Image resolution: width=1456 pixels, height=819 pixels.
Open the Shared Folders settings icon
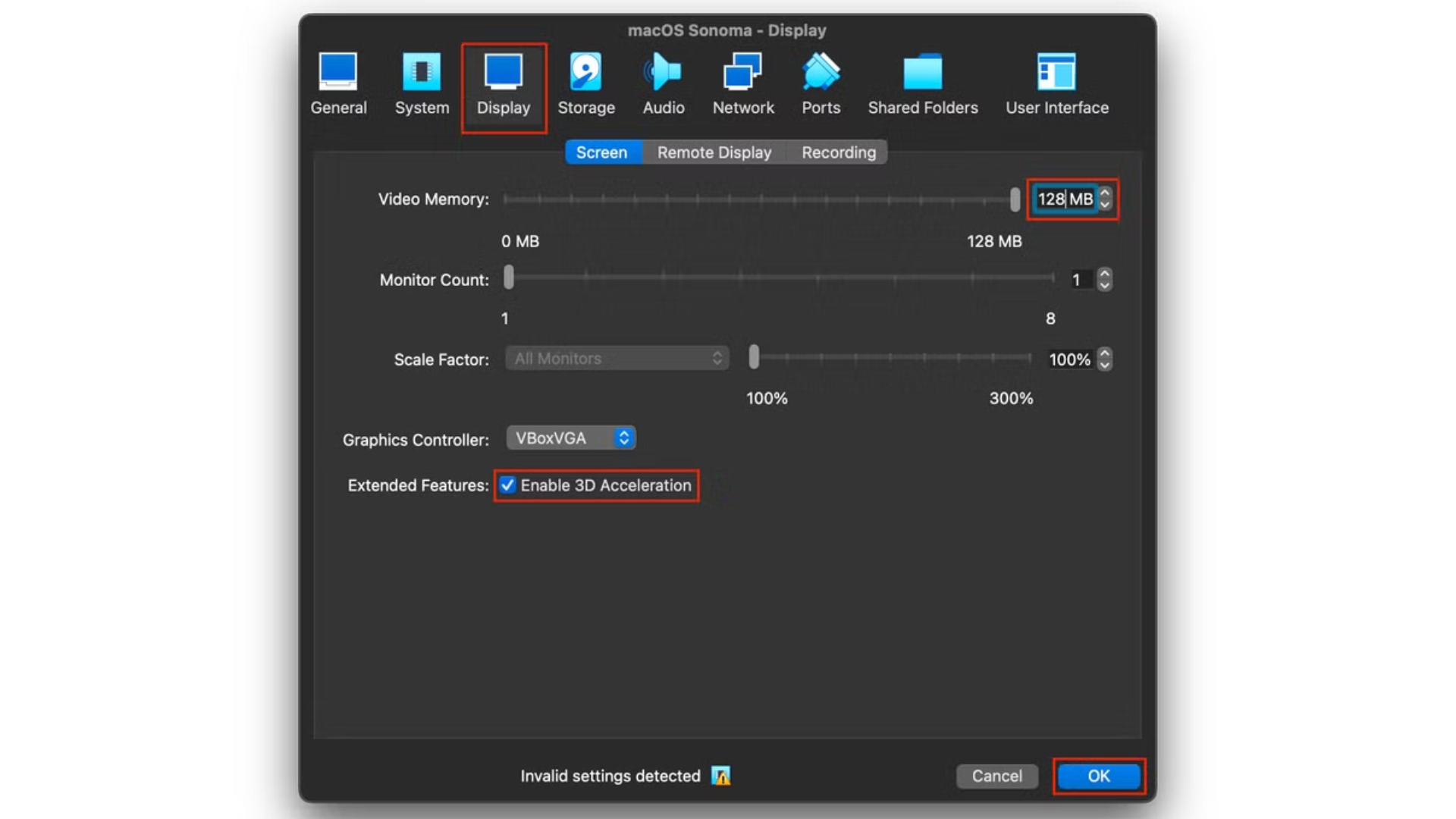923,72
